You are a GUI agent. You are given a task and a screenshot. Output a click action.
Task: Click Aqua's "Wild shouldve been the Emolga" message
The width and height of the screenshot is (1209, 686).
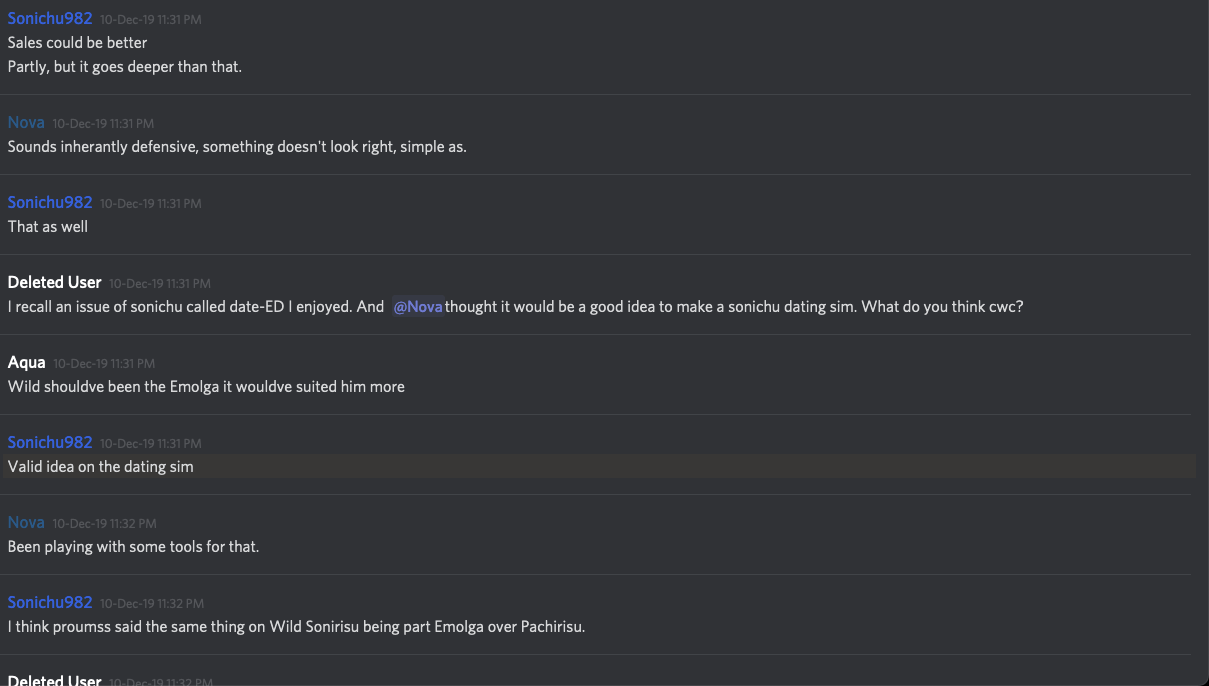click(x=206, y=387)
